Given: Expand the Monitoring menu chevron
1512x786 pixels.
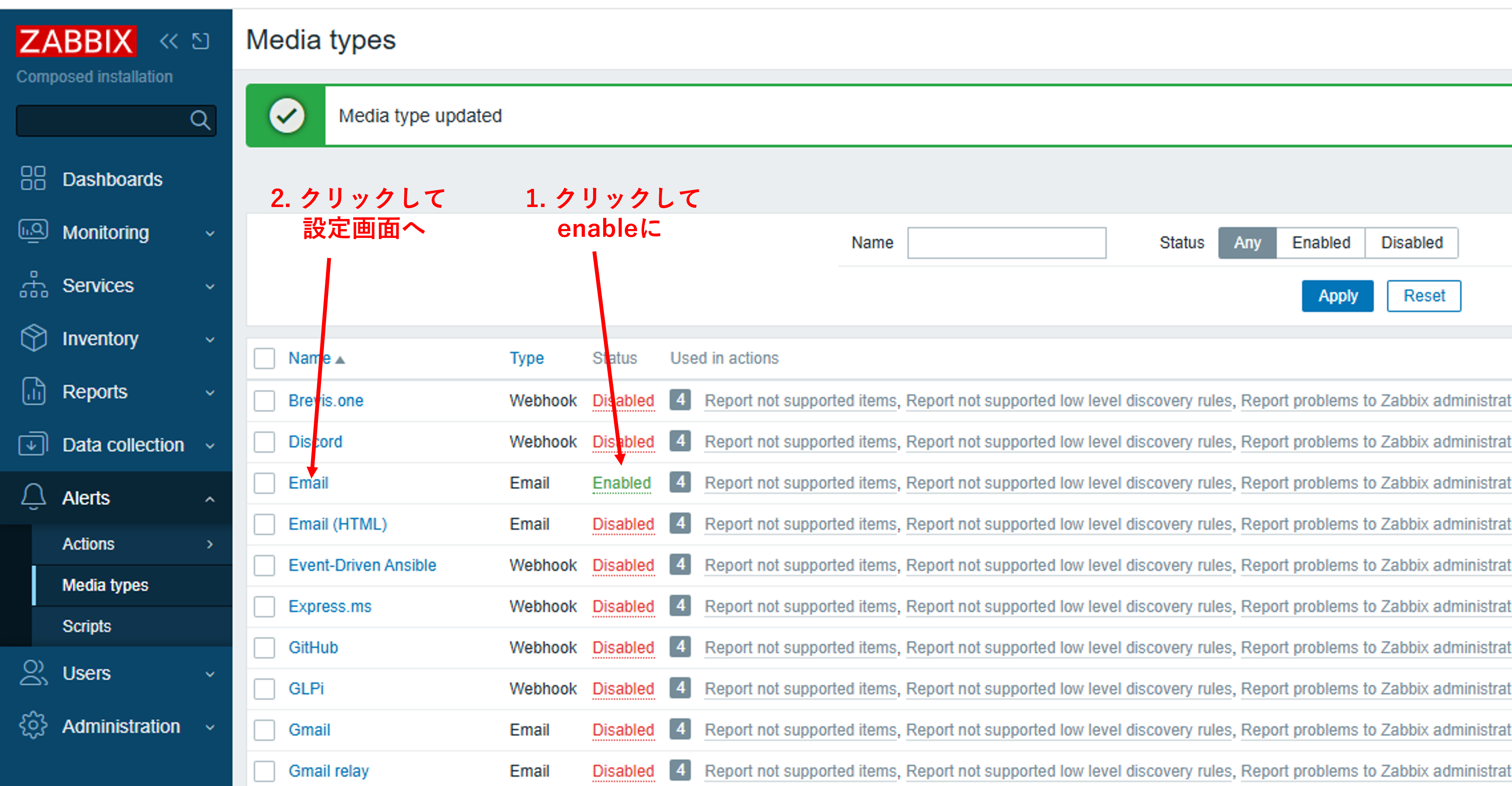Looking at the screenshot, I should click(209, 233).
